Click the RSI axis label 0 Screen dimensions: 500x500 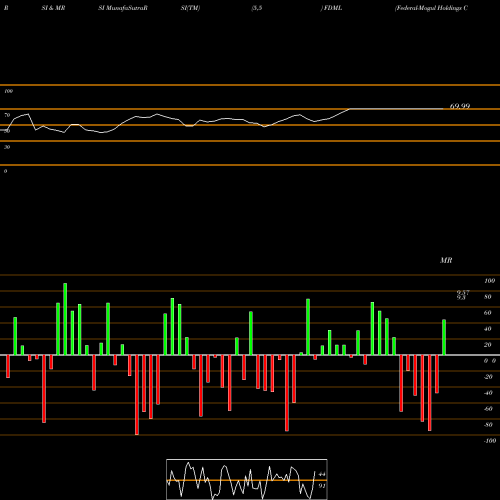point(5,171)
